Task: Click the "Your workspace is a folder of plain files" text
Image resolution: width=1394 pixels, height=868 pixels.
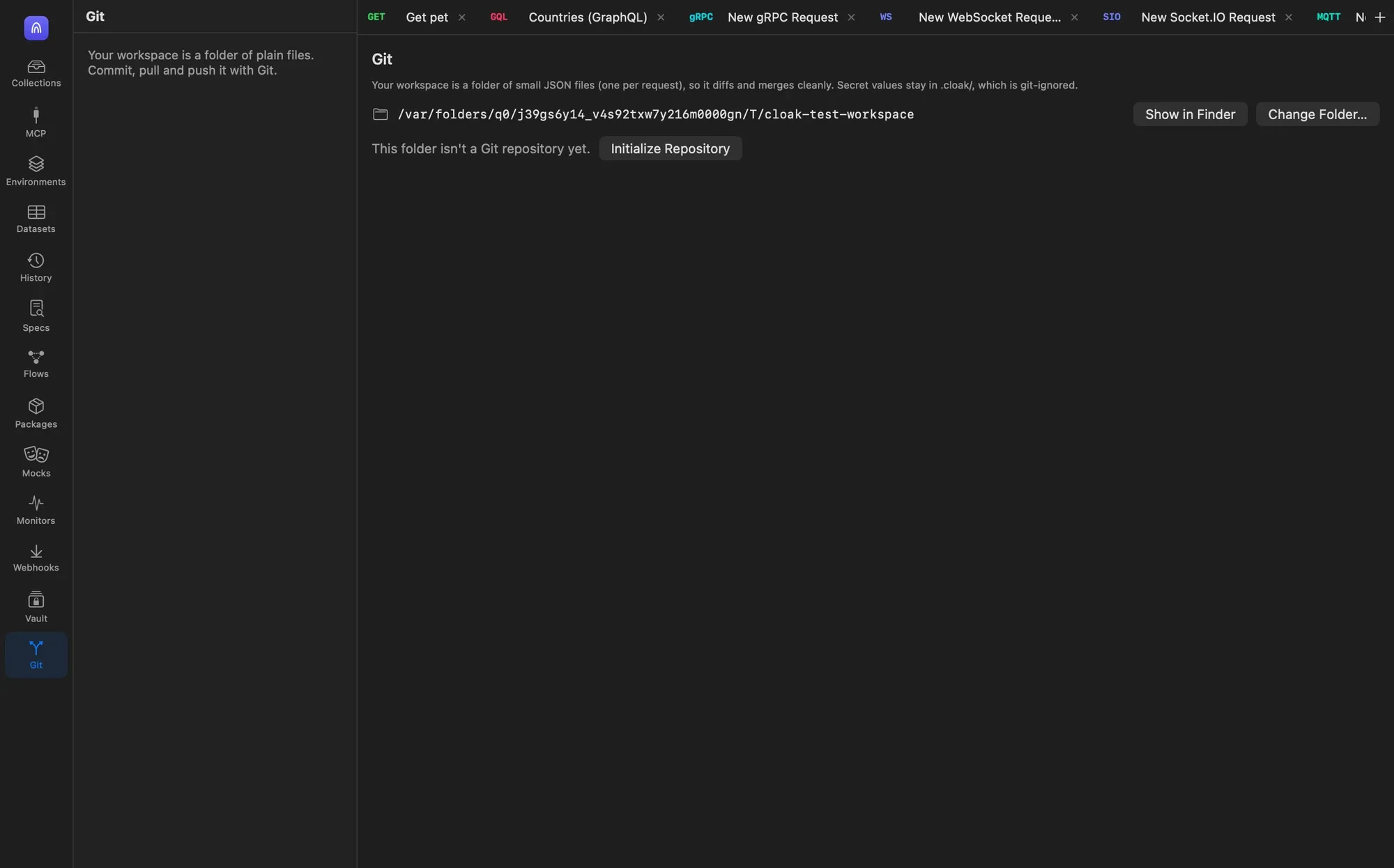Action: (201, 55)
